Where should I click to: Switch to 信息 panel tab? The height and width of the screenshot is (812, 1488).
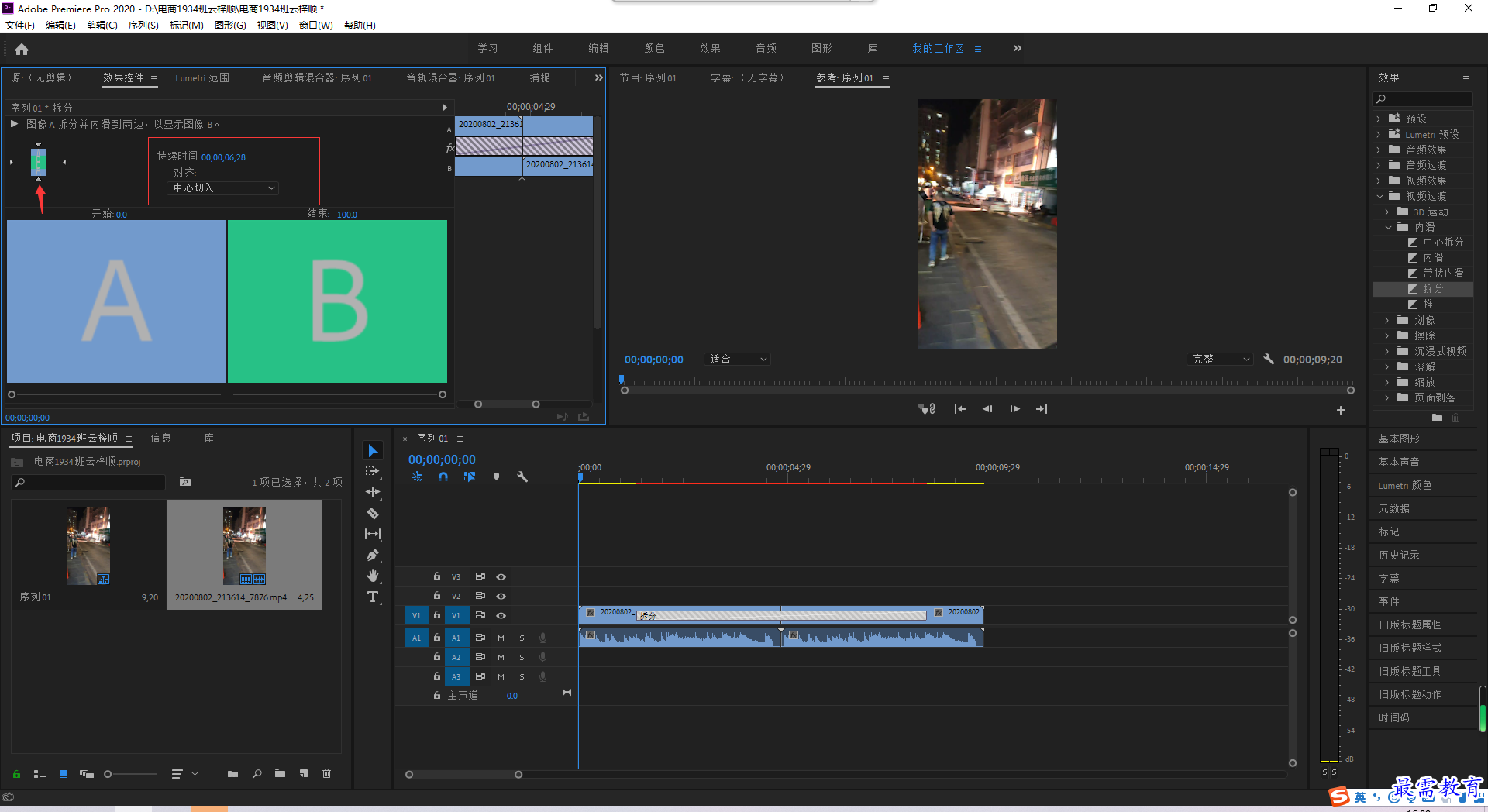point(160,439)
